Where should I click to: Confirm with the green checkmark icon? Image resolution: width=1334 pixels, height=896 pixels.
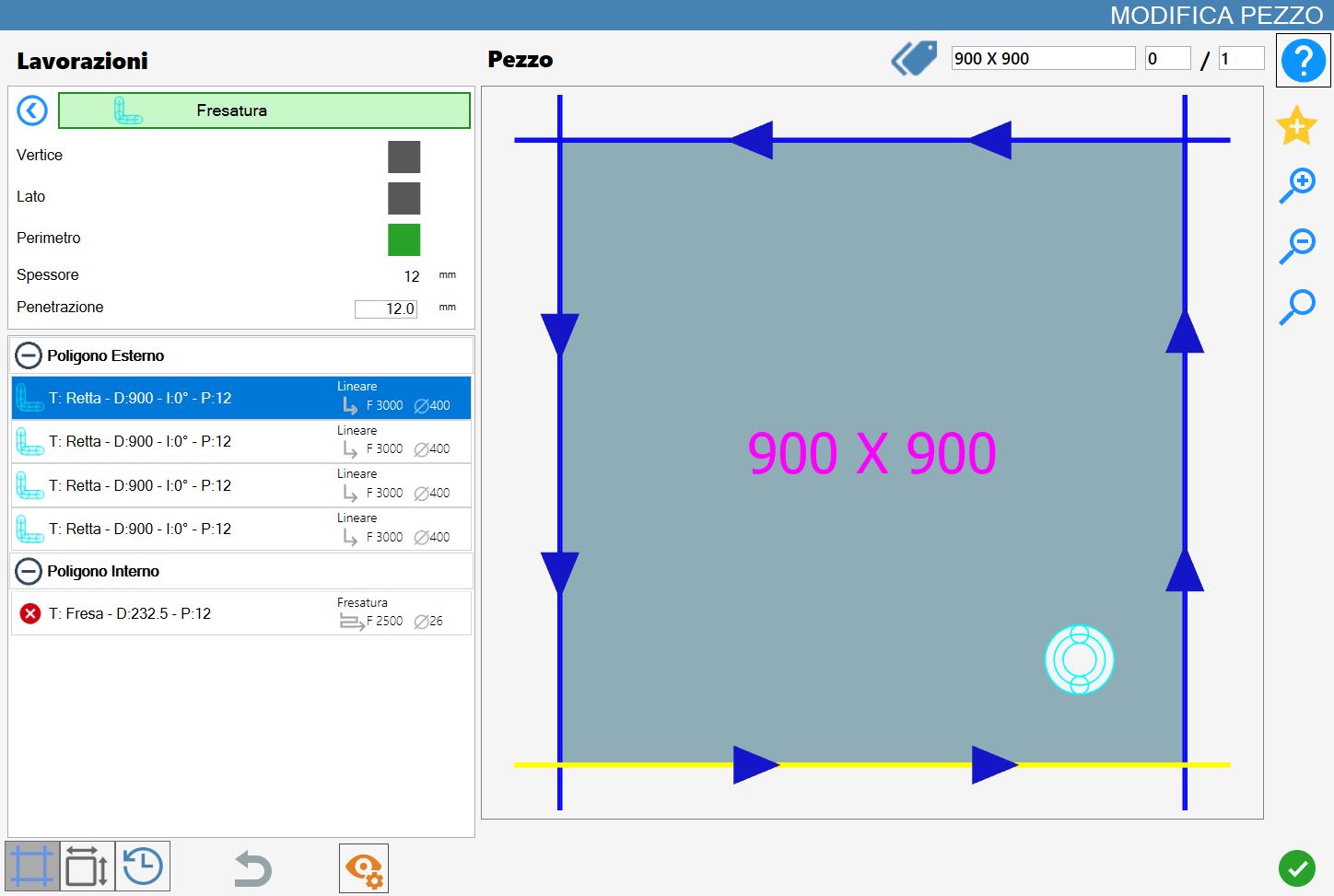coord(1297,867)
